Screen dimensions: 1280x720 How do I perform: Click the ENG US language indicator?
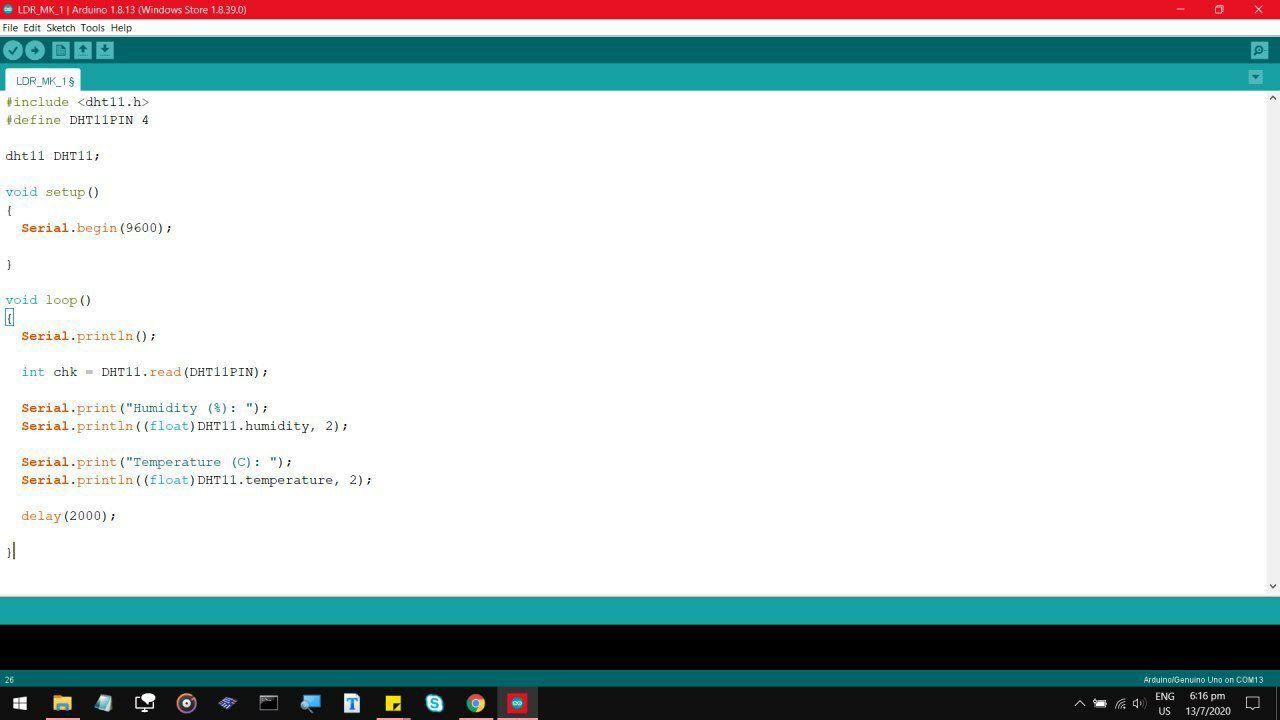[1165, 704]
